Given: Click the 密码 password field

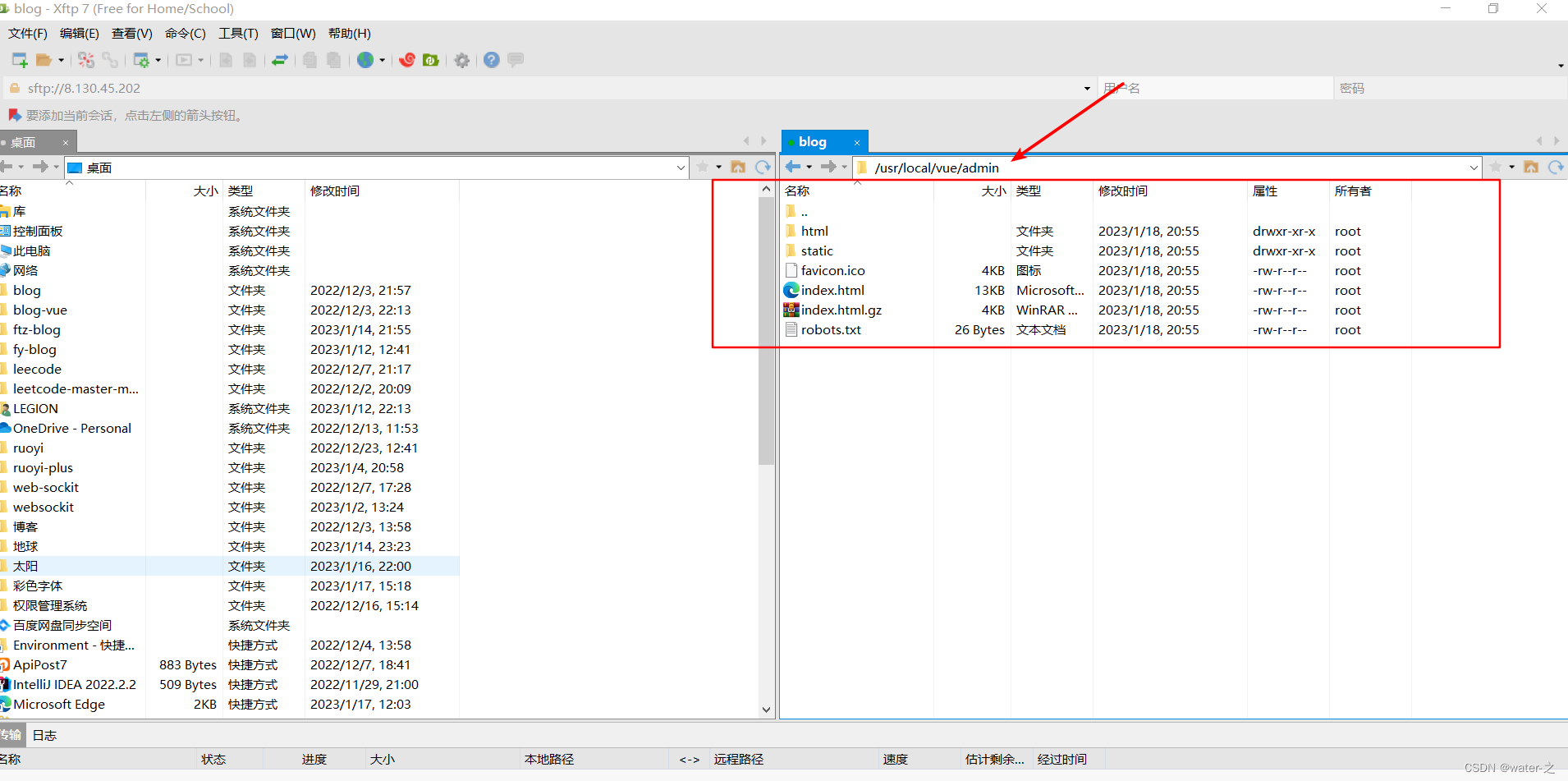Looking at the screenshot, I should pos(1450,88).
